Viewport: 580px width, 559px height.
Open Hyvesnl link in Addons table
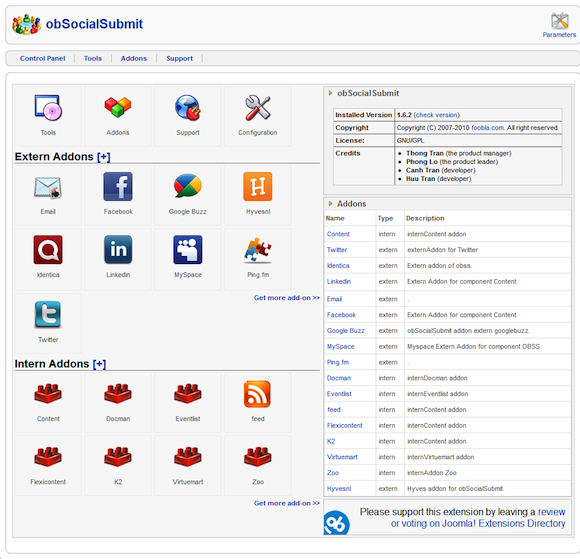pyautogui.click(x=339, y=489)
